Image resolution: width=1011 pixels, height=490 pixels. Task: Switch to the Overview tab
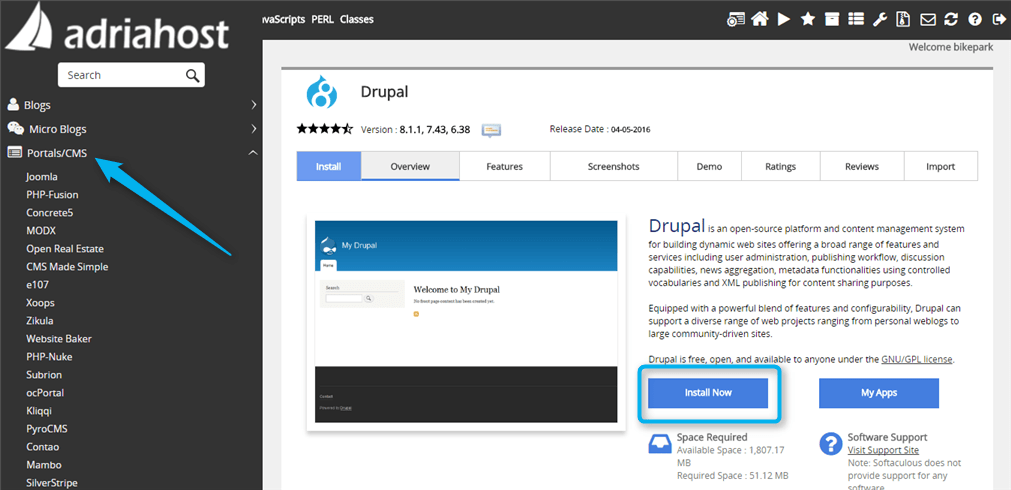click(x=410, y=166)
